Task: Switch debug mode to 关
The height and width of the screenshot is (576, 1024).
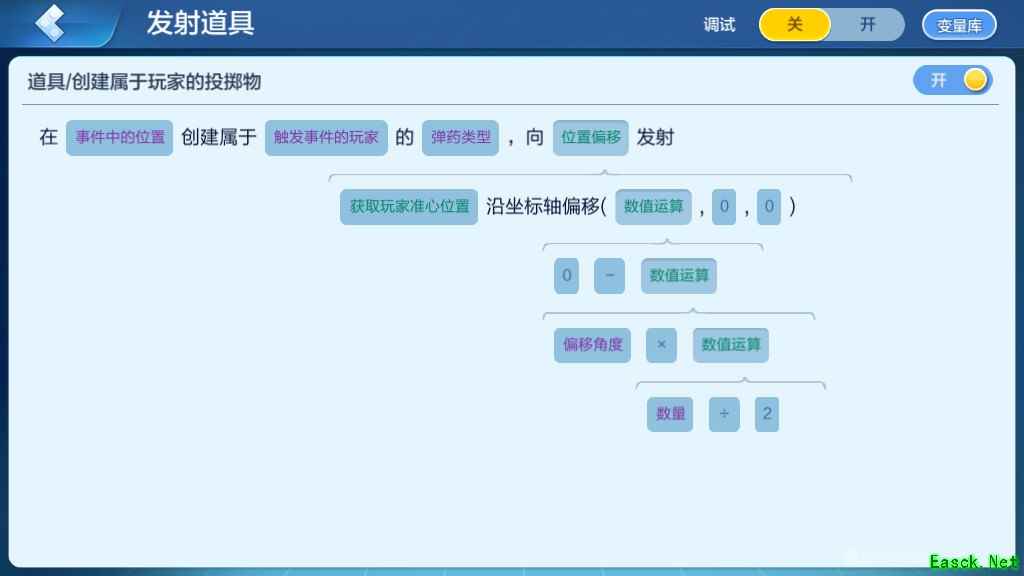Action: (x=795, y=25)
